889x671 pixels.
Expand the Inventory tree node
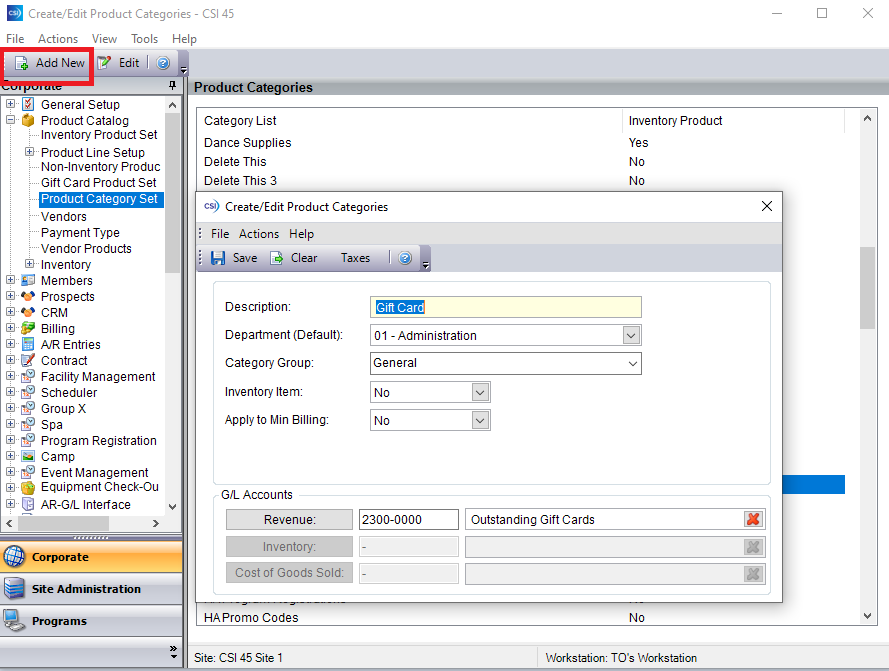(29, 264)
